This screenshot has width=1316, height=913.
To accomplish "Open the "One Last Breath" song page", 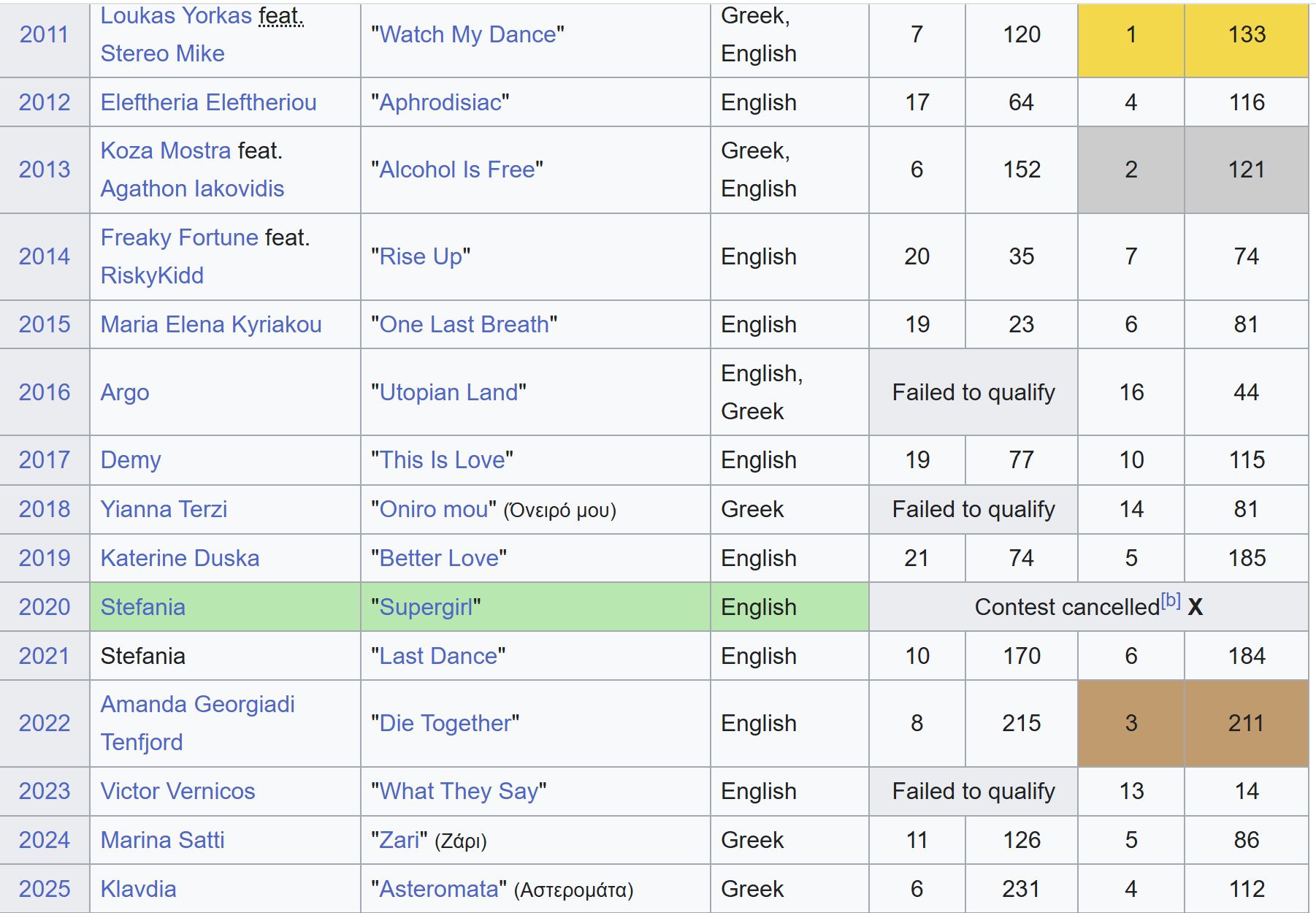I will (x=464, y=324).
